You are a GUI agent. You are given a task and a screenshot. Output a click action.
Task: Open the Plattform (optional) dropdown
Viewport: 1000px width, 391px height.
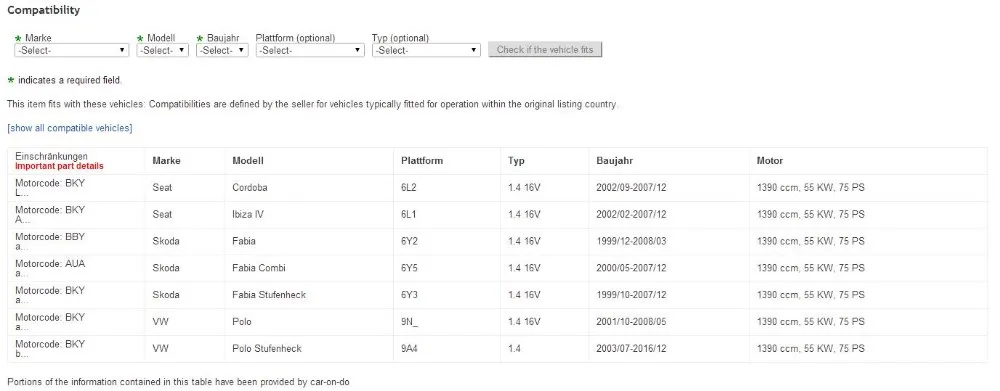pyautogui.click(x=310, y=50)
